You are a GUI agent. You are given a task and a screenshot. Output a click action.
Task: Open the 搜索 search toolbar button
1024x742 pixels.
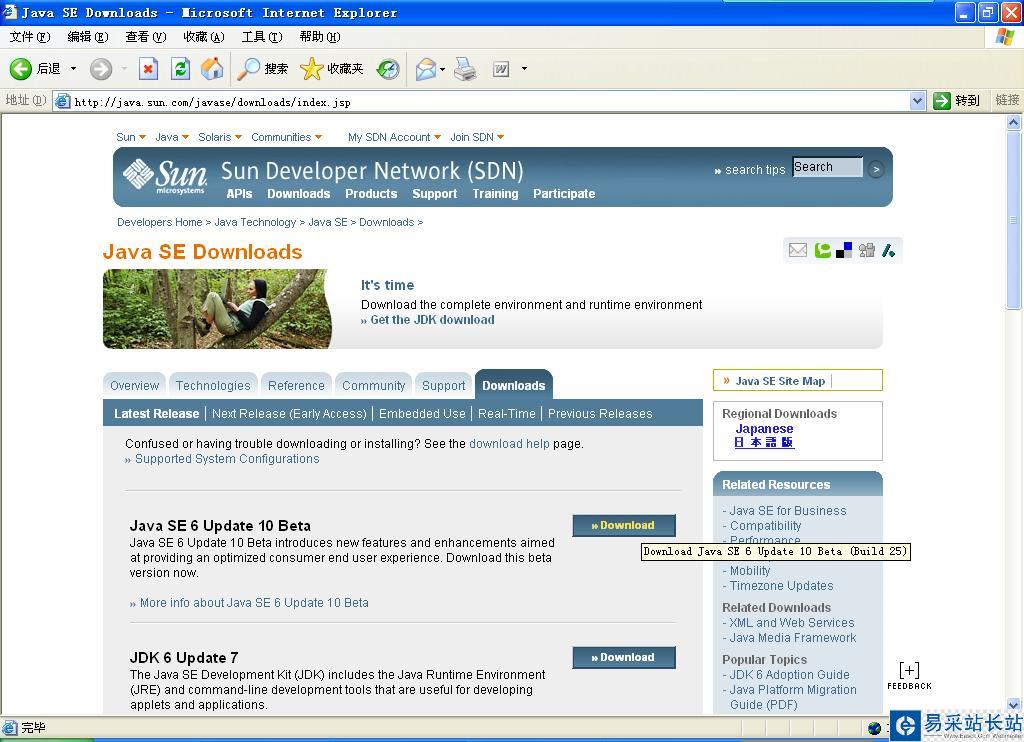[263, 69]
